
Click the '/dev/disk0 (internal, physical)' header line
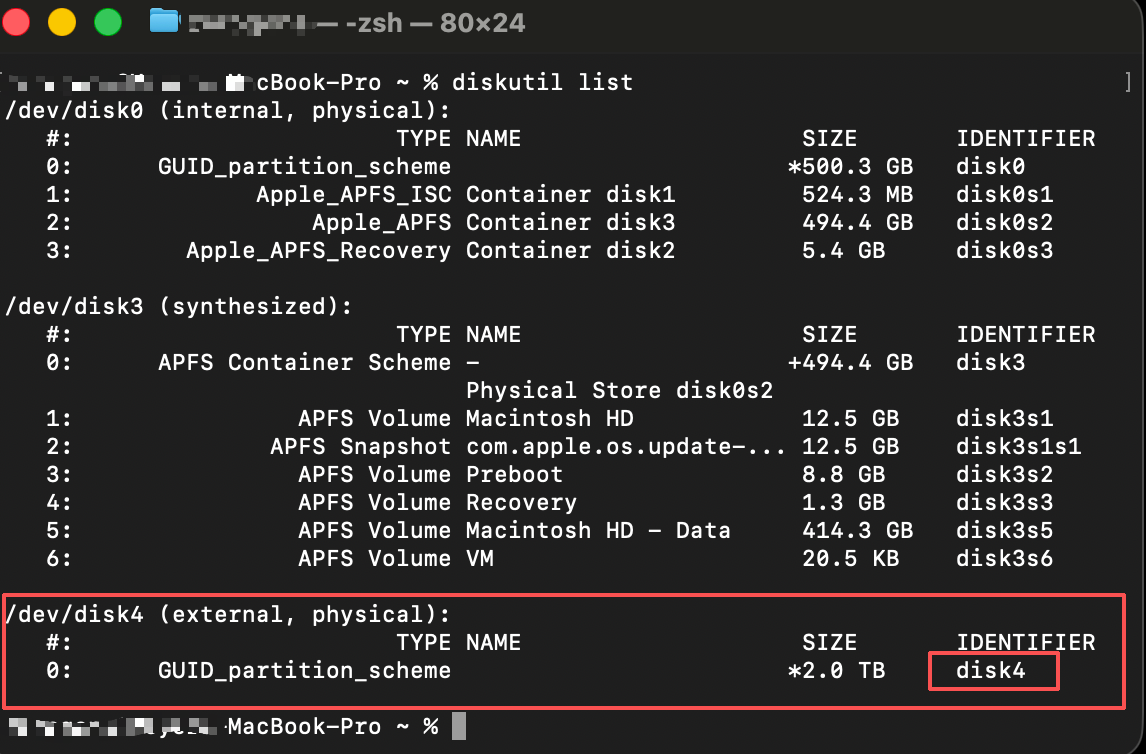coord(228,110)
